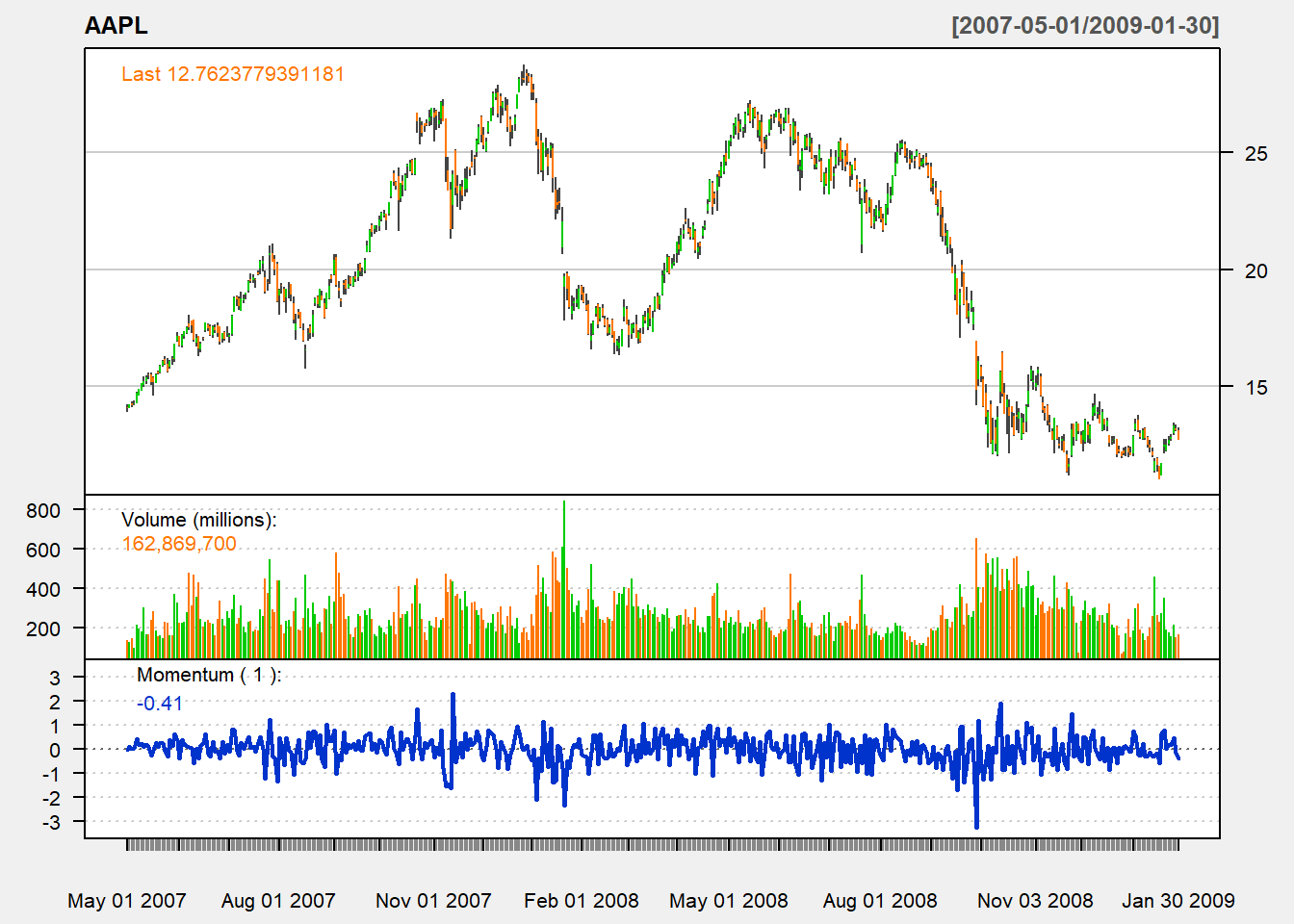Screen dimensions: 1294x924
Task: Click the 'Aug 01 2008' date label
Action: 880,901
